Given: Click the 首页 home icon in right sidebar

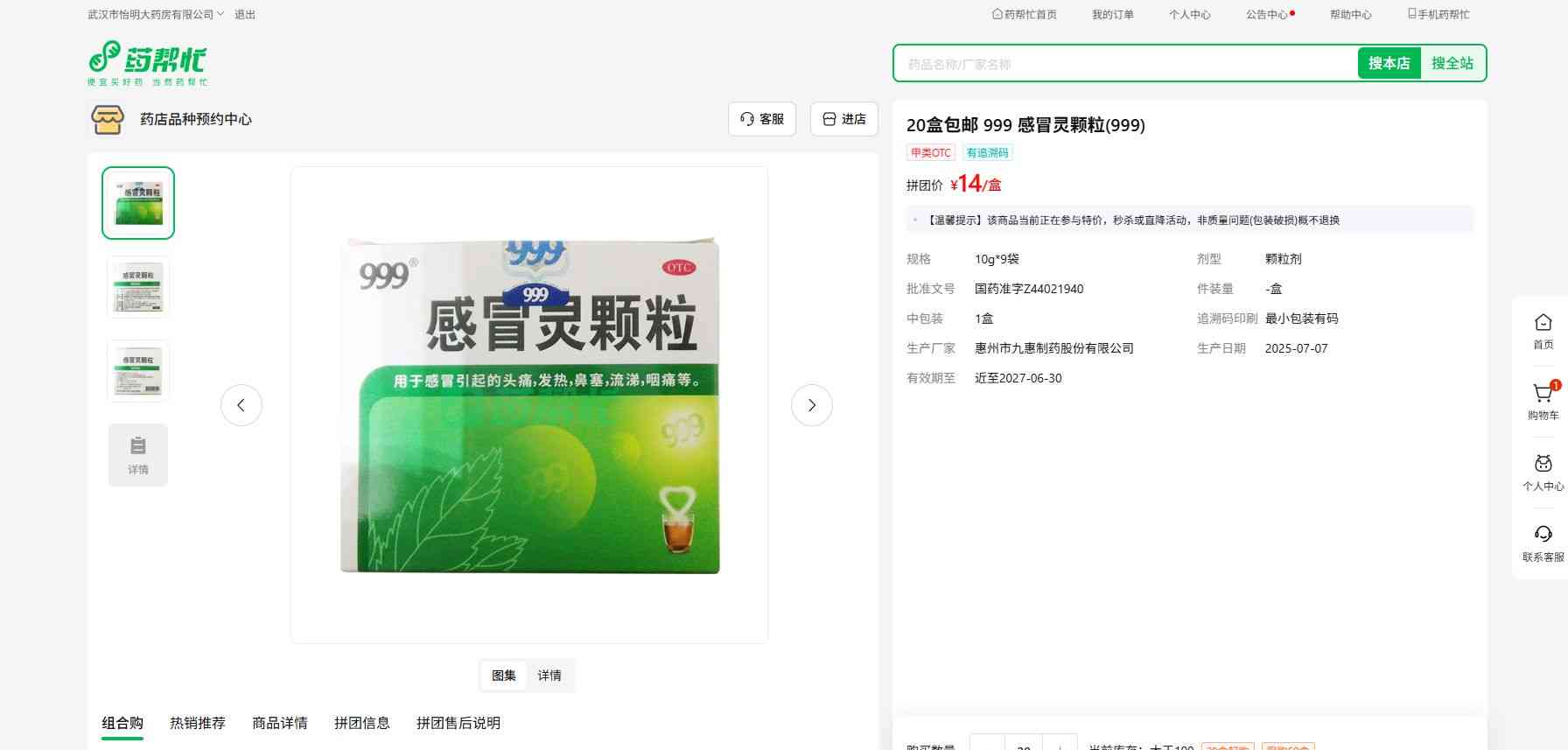Looking at the screenshot, I should (1543, 323).
